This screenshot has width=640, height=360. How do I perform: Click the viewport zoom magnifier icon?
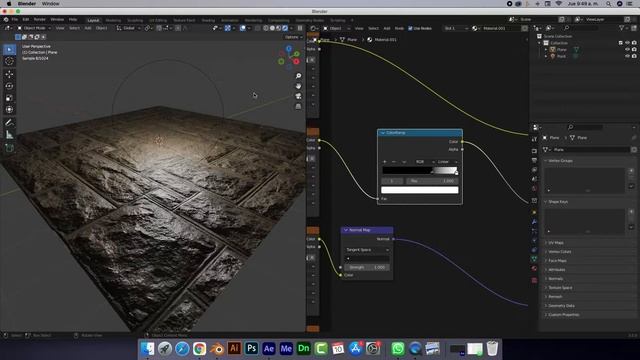298,76
